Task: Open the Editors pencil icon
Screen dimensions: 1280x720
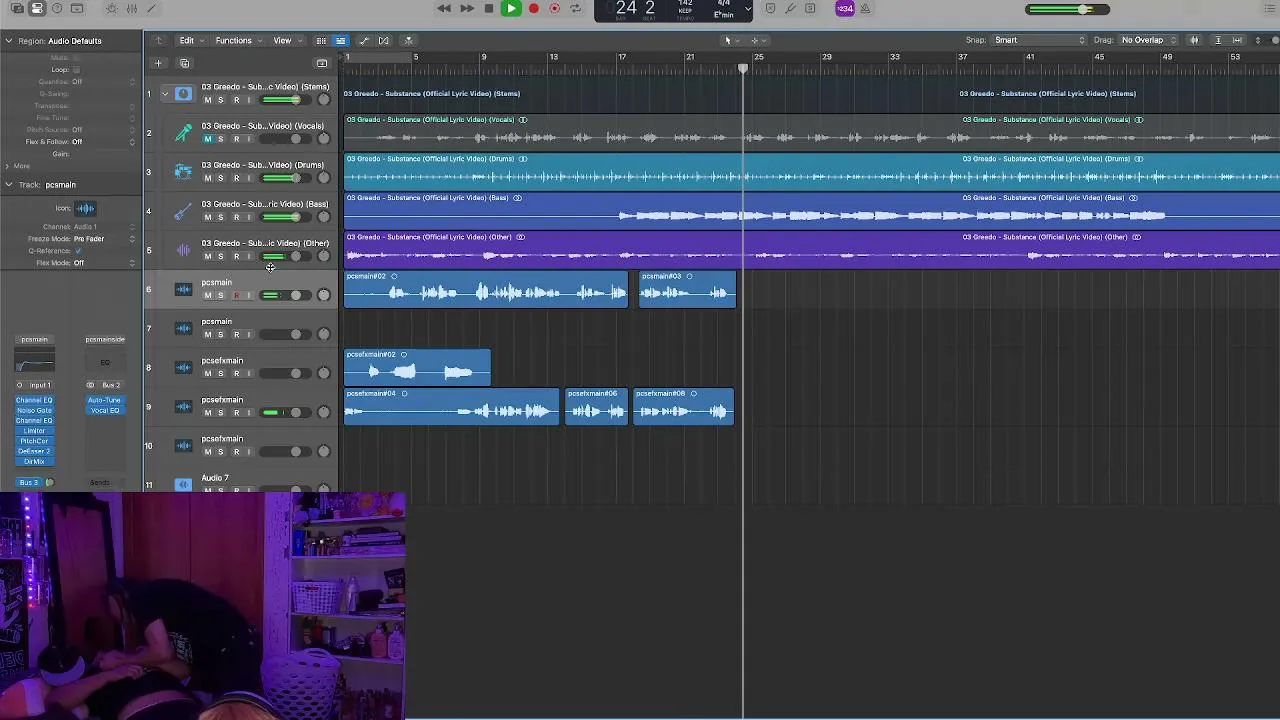Action: pos(151,9)
